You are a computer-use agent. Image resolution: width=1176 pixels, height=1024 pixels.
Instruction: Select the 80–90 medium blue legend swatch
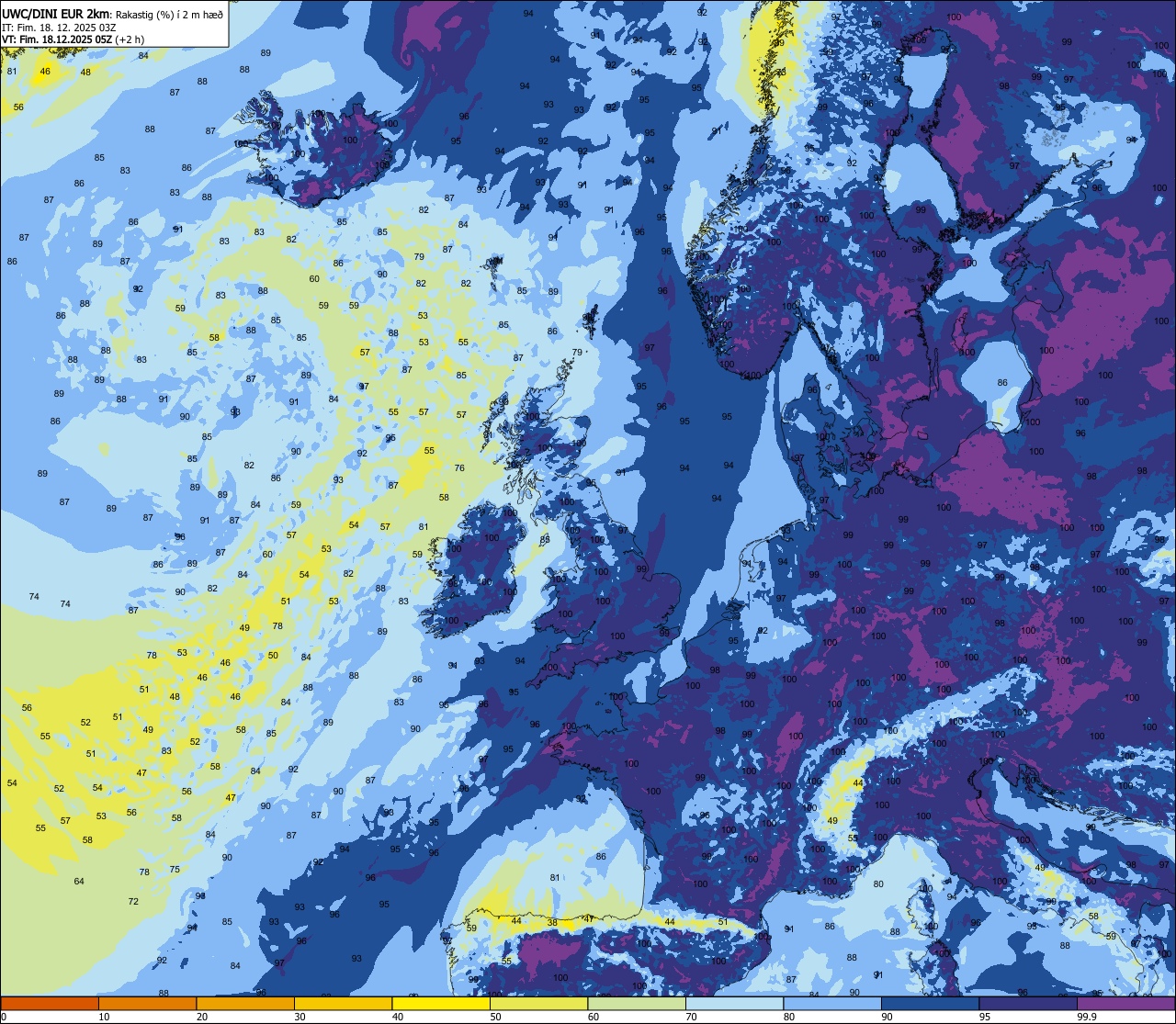(832, 1003)
